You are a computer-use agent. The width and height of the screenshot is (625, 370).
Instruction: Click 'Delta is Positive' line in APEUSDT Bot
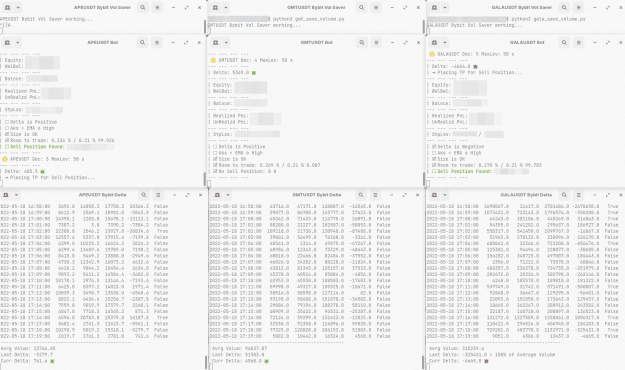(31, 122)
